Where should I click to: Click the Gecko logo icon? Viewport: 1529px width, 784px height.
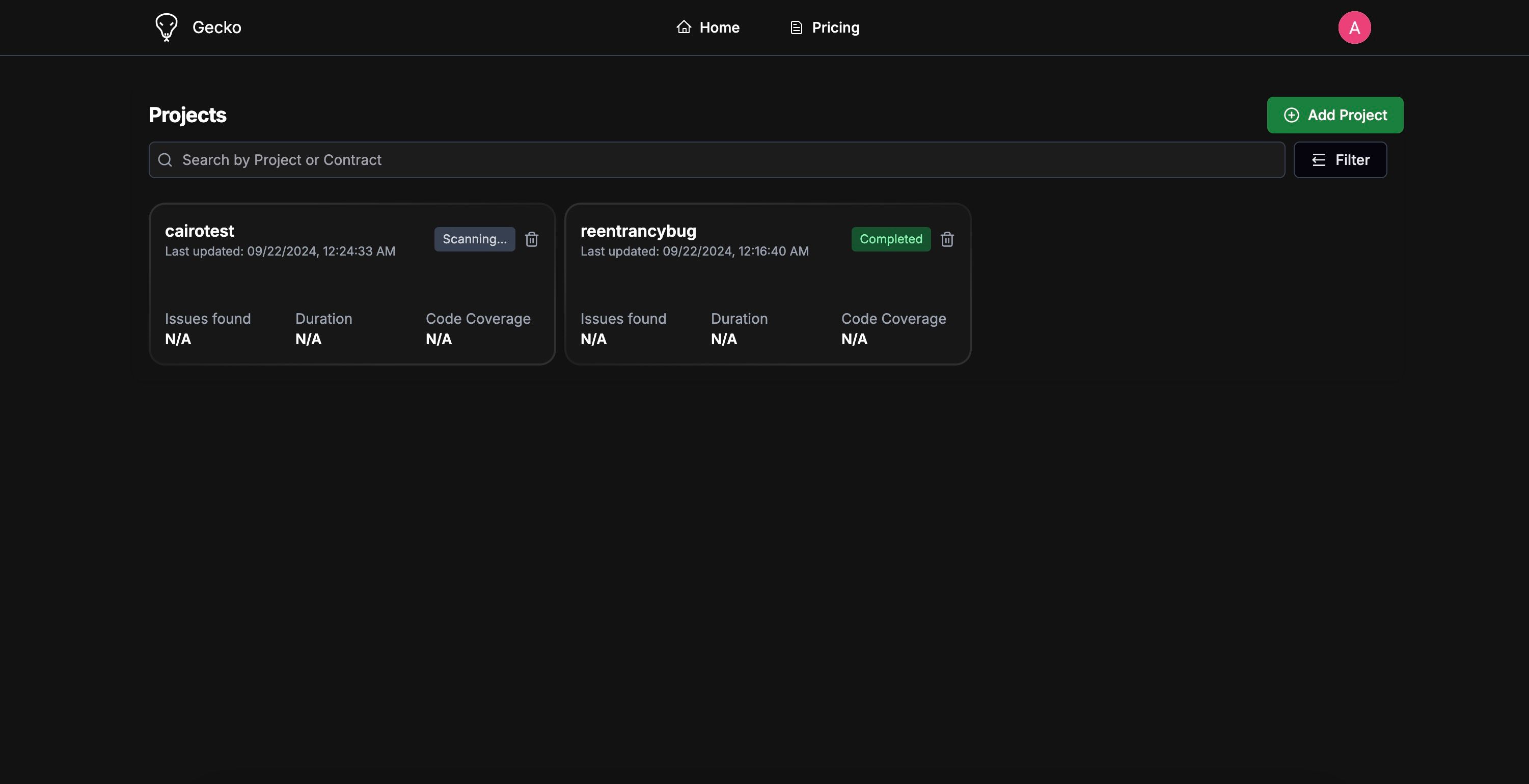(x=166, y=27)
